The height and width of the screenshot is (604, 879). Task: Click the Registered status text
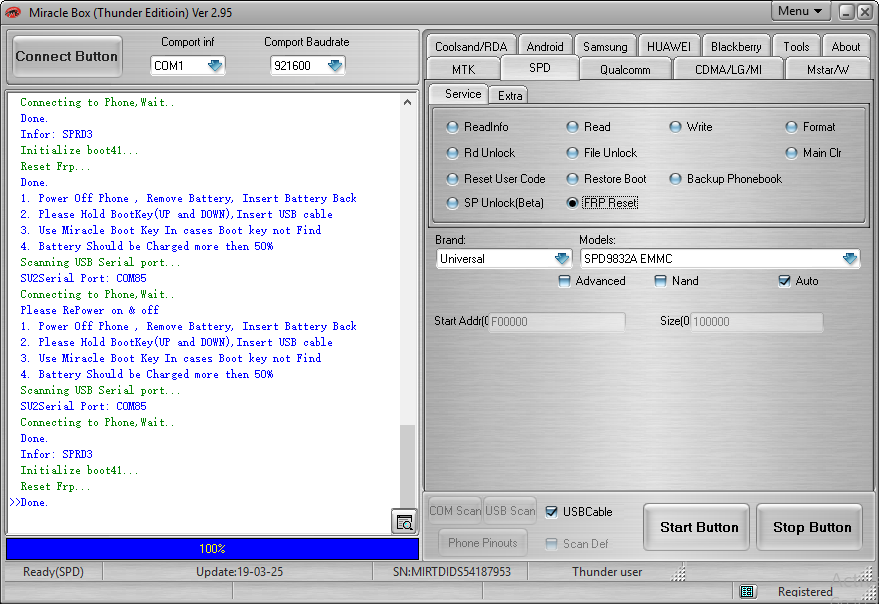click(x=805, y=592)
